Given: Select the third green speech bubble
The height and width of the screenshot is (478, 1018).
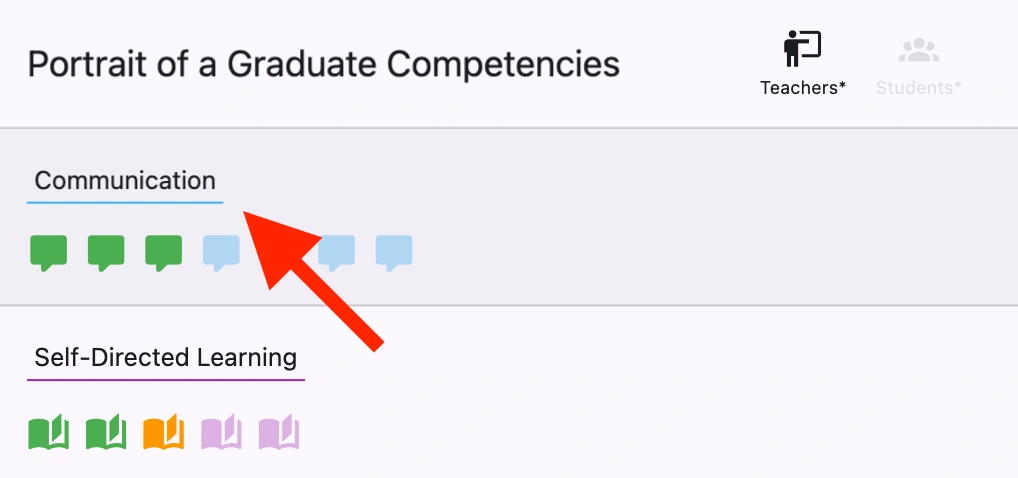Looking at the screenshot, I should click(164, 252).
